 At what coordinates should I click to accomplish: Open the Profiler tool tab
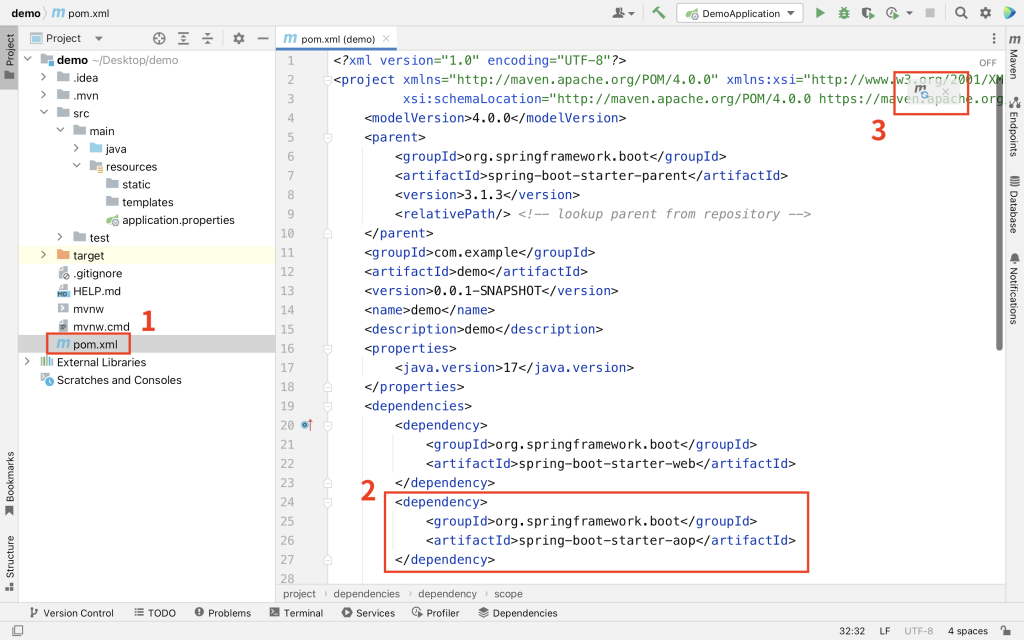pos(436,613)
